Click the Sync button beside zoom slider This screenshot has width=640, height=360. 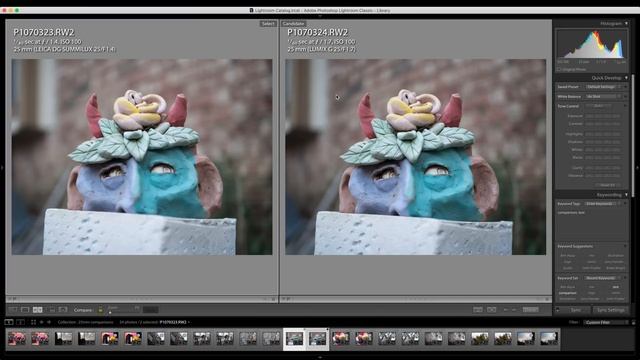pos(151,310)
